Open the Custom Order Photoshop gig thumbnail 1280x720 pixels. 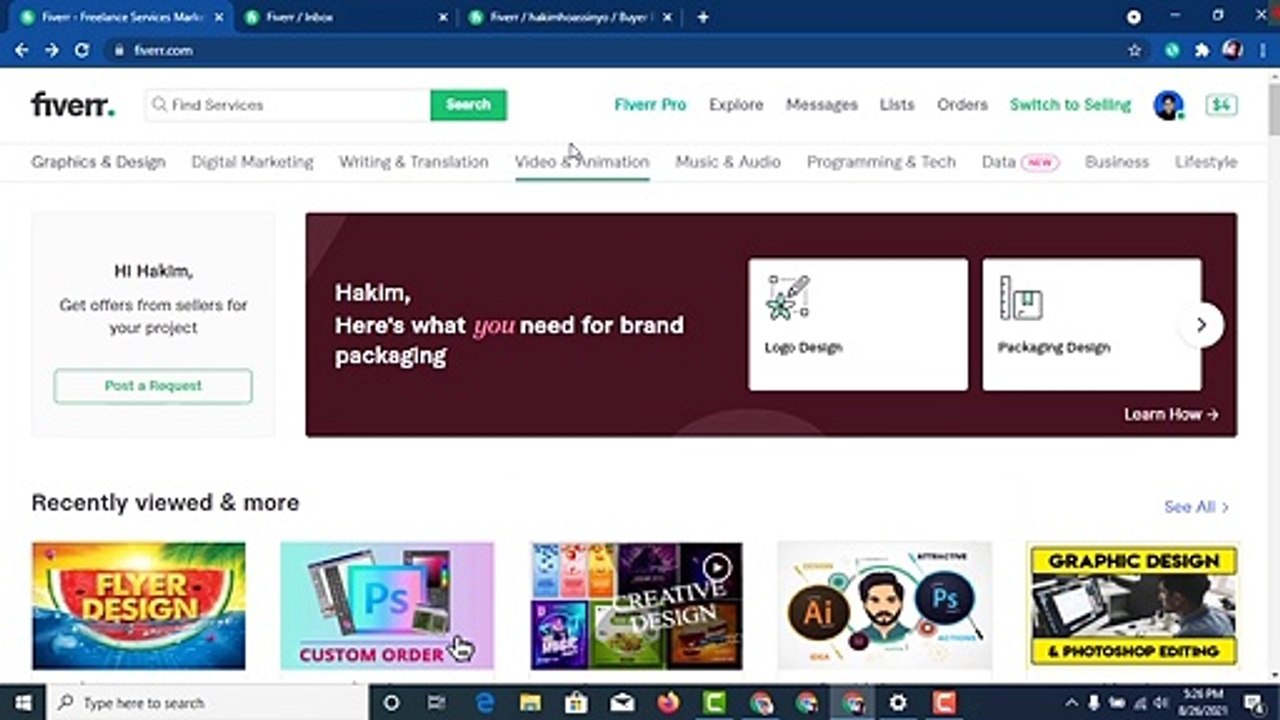(387, 606)
